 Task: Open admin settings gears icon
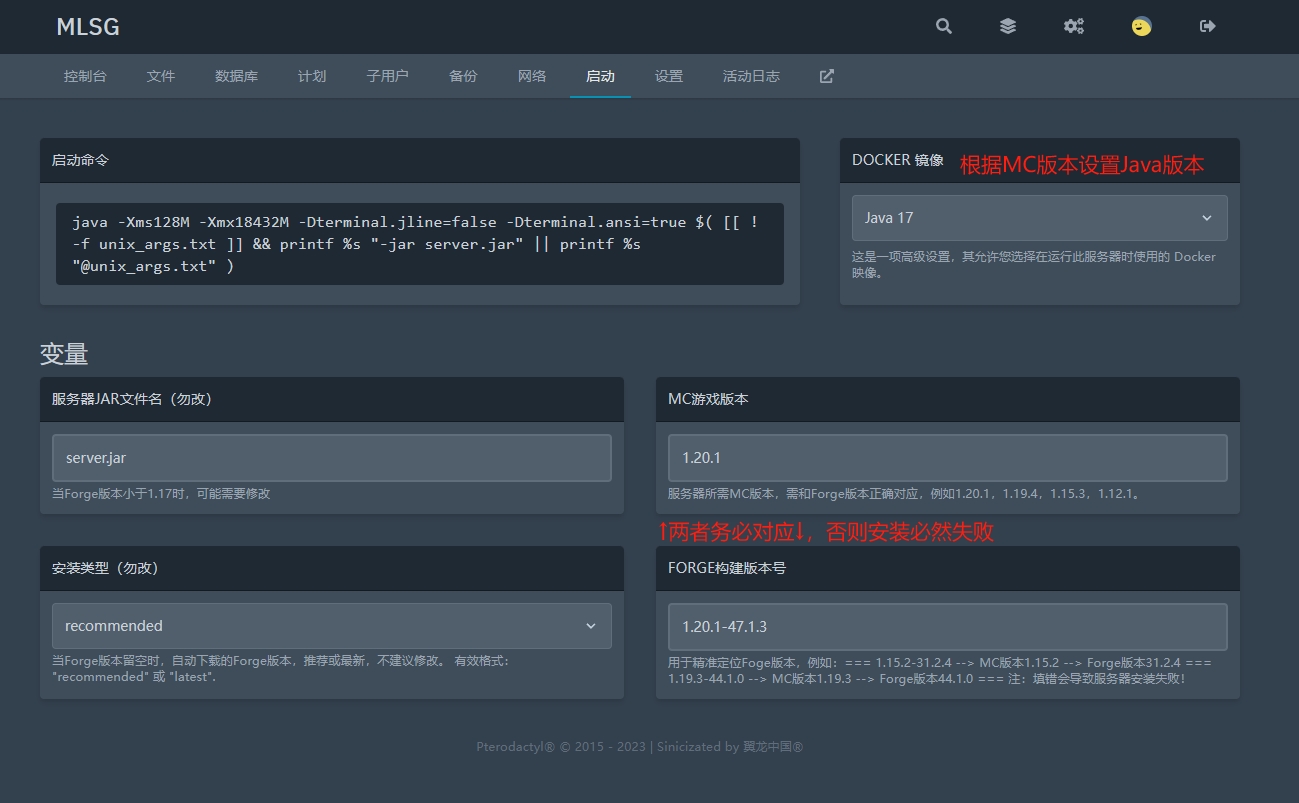(x=1074, y=27)
